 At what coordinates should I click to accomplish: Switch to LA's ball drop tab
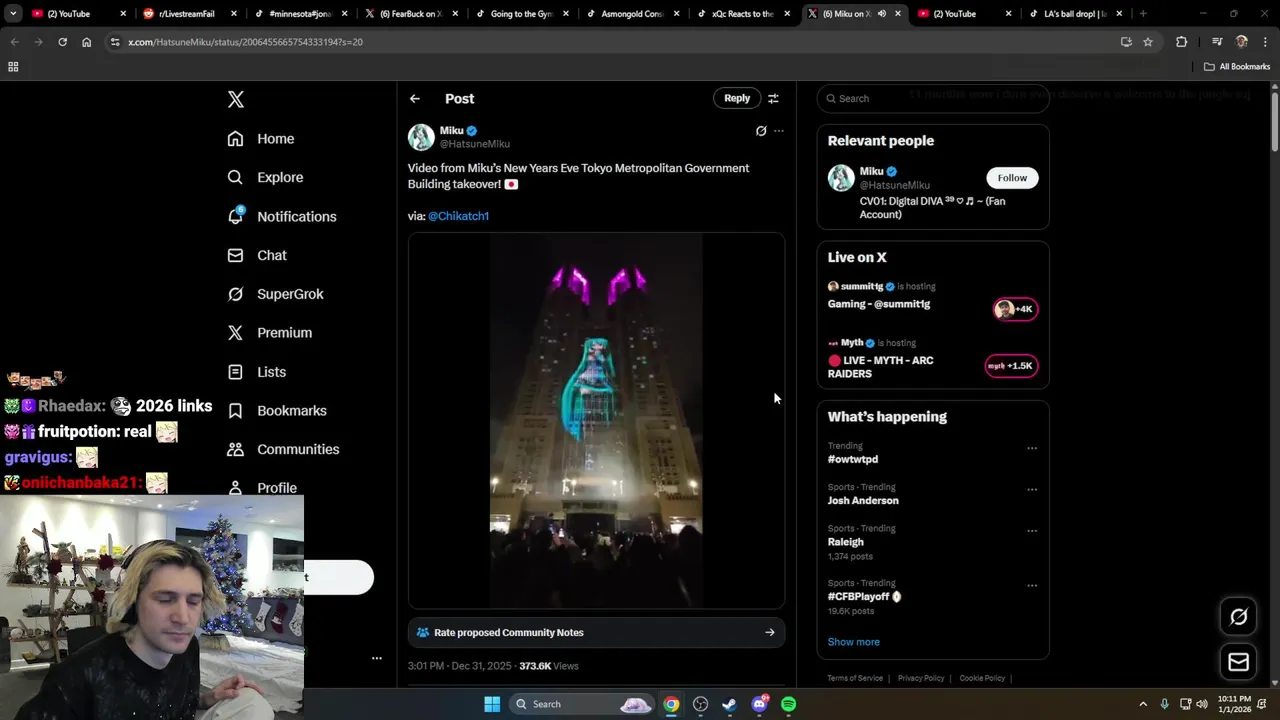(1074, 14)
